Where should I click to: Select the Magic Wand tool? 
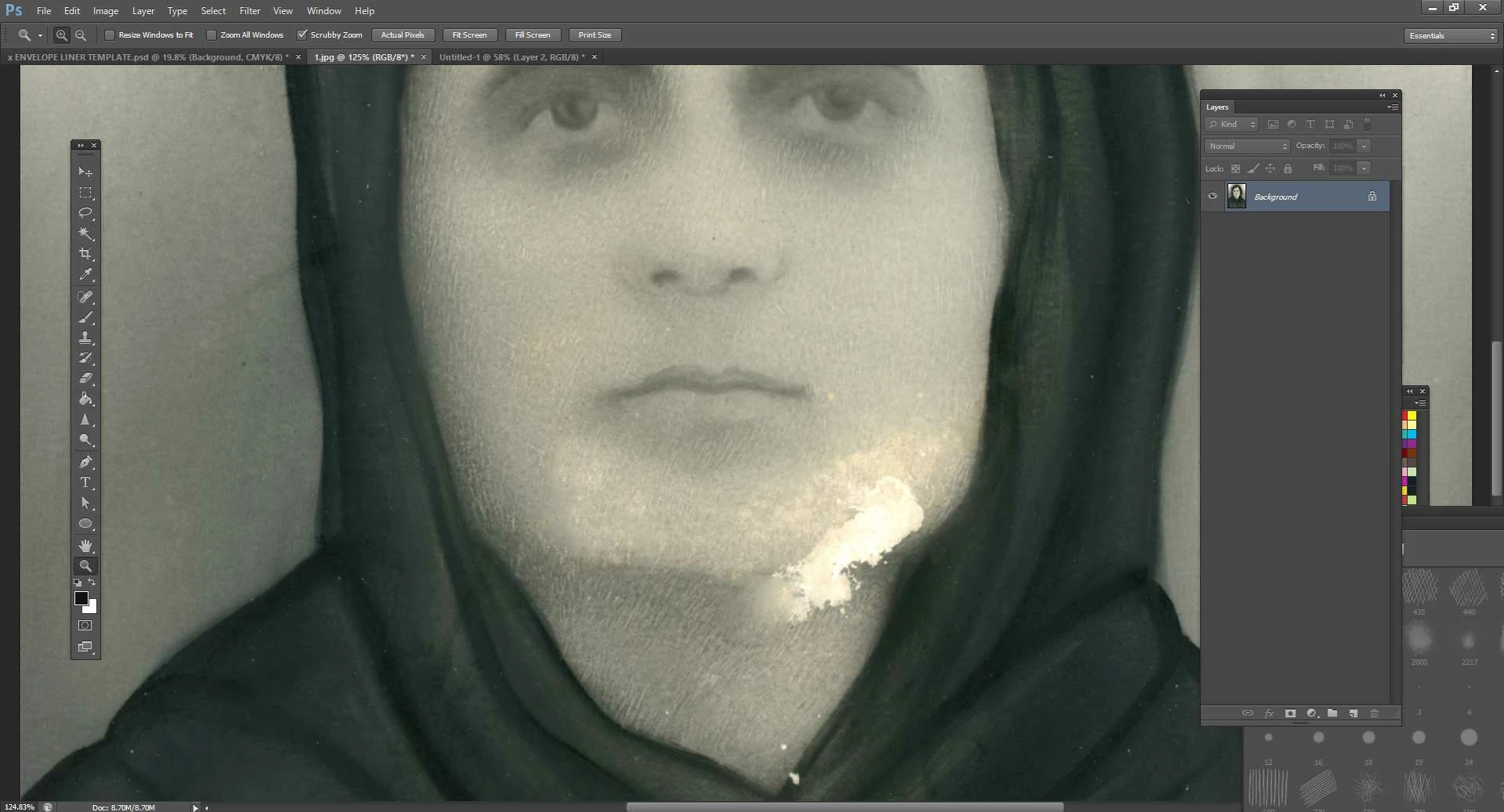pyautogui.click(x=85, y=233)
